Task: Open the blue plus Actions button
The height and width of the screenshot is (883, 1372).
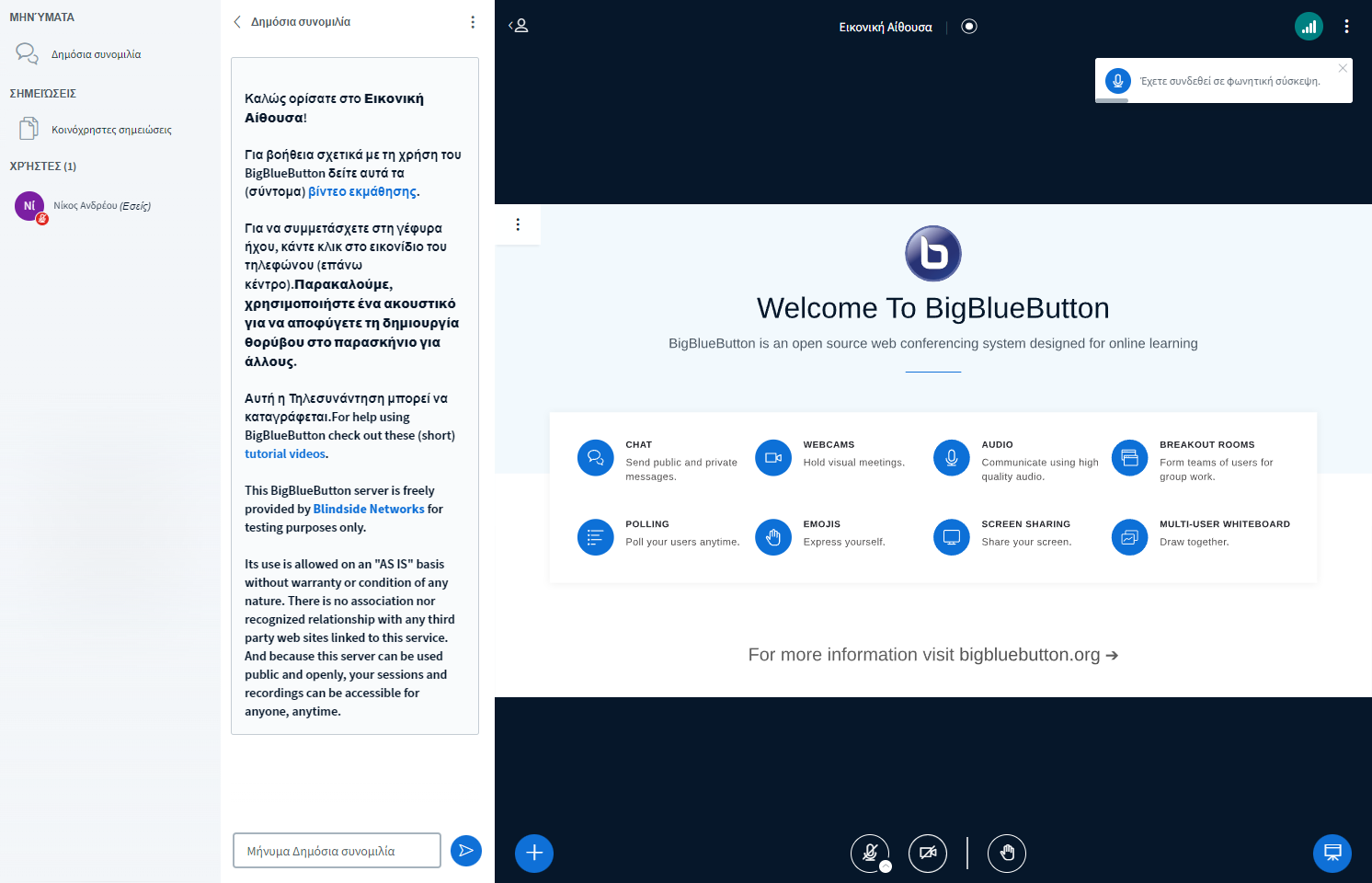Action: (x=534, y=853)
